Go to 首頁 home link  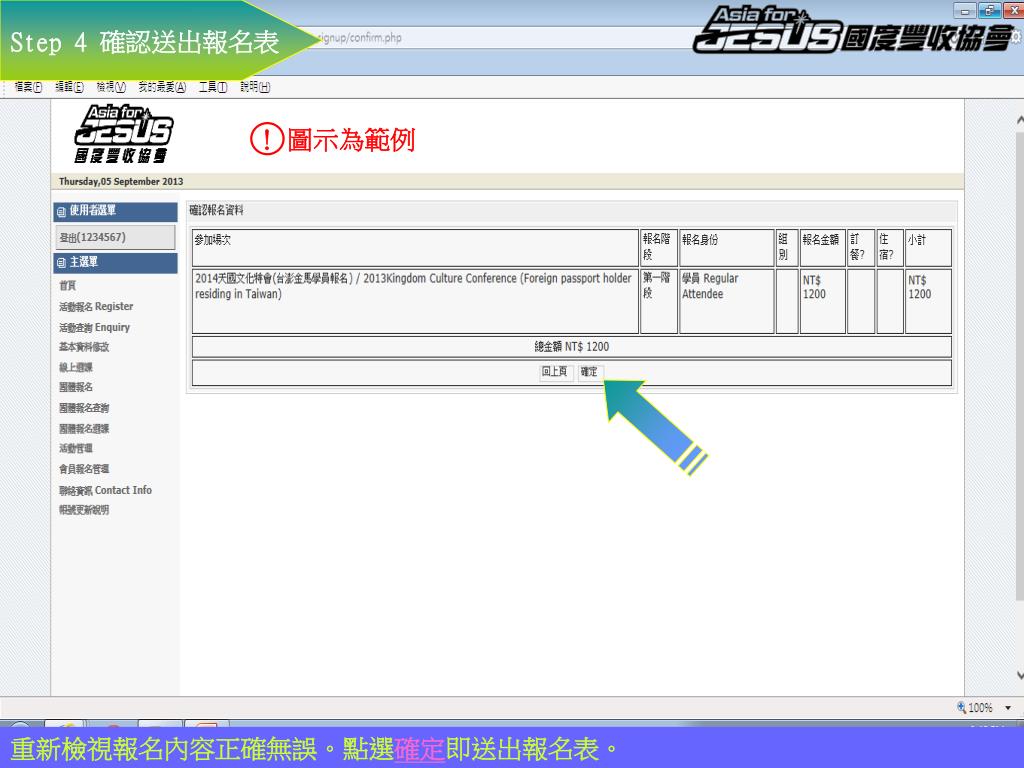pos(67,286)
